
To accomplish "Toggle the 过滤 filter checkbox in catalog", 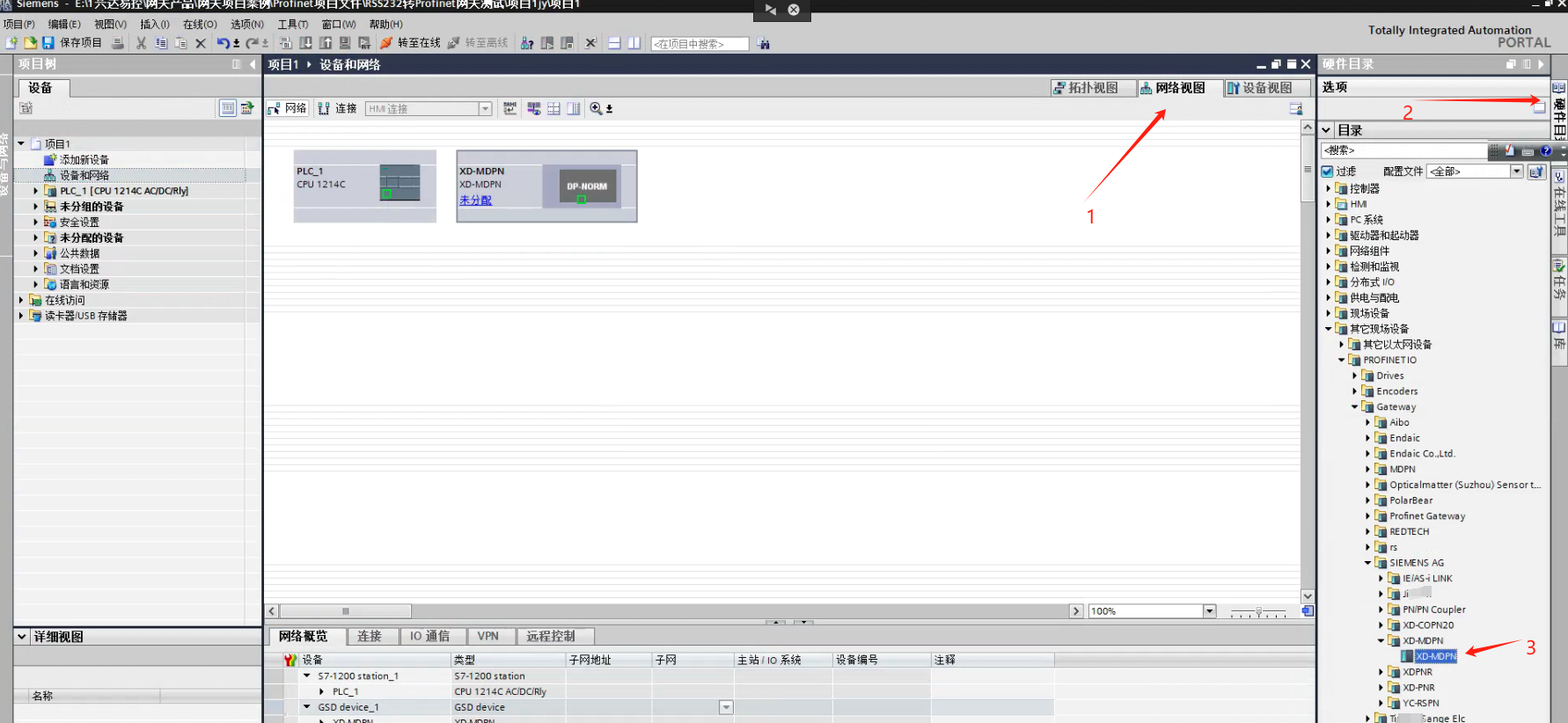I will click(x=1328, y=172).
